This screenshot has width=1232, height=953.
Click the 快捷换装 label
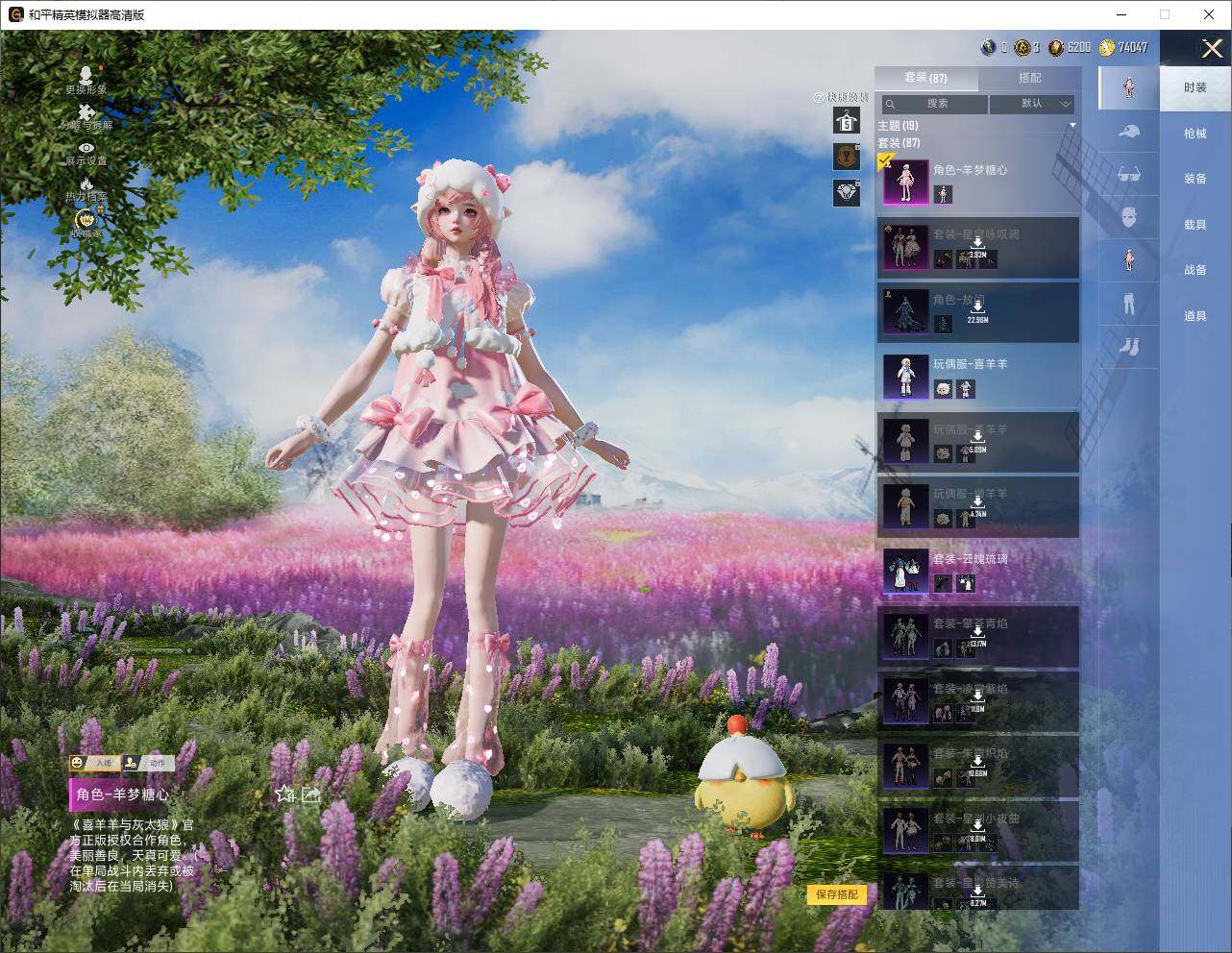847,97
